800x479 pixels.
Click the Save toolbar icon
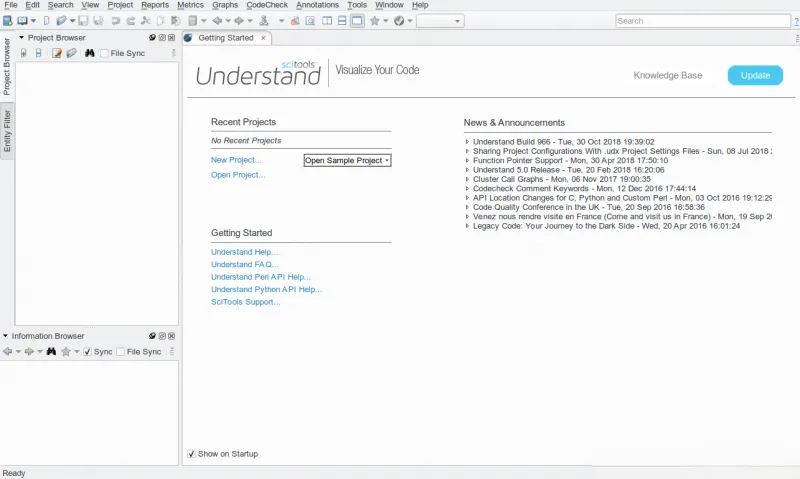coord(83,21)
